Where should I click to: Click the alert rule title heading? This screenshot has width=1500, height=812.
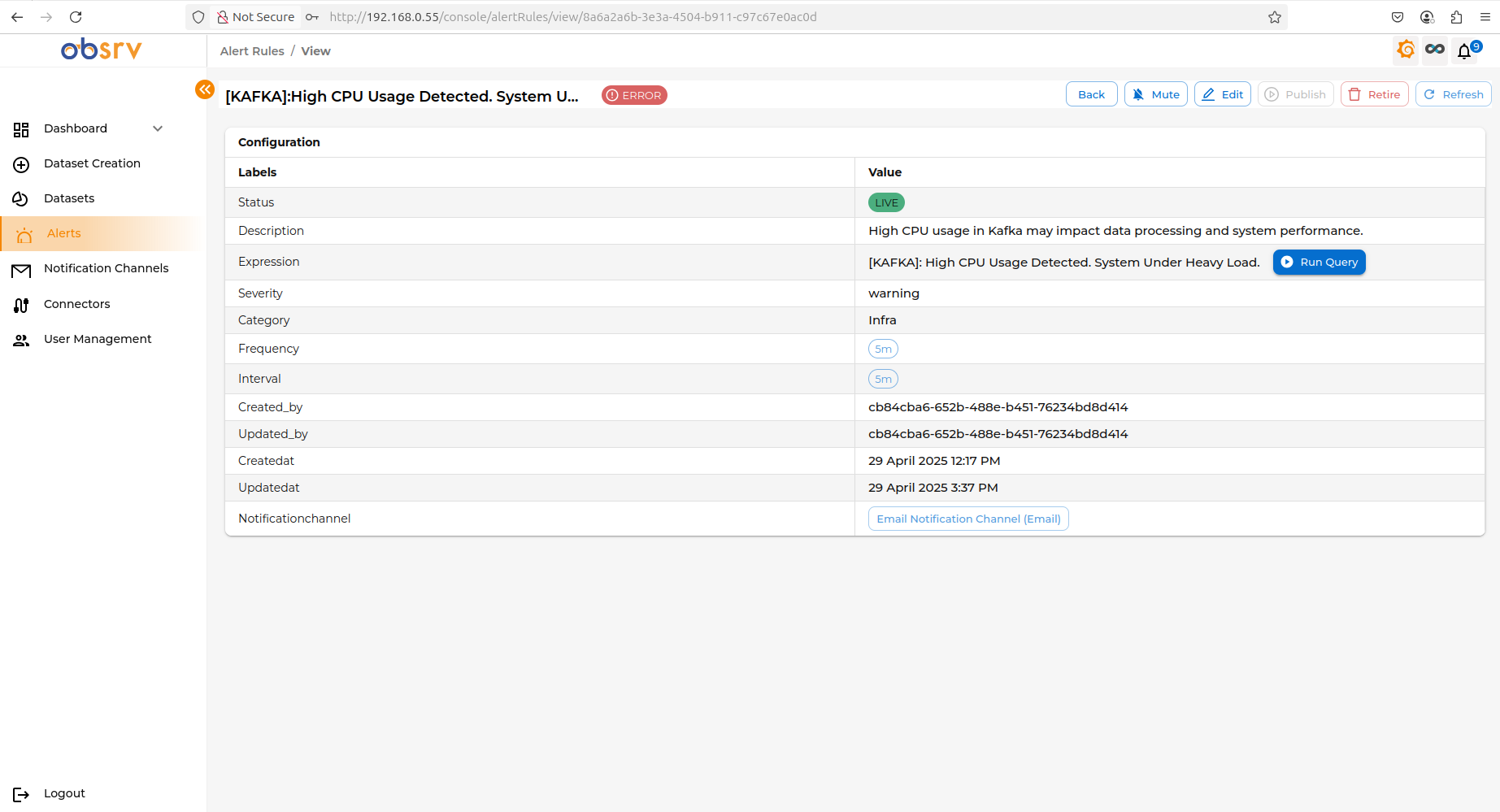(x=402, y=96)
